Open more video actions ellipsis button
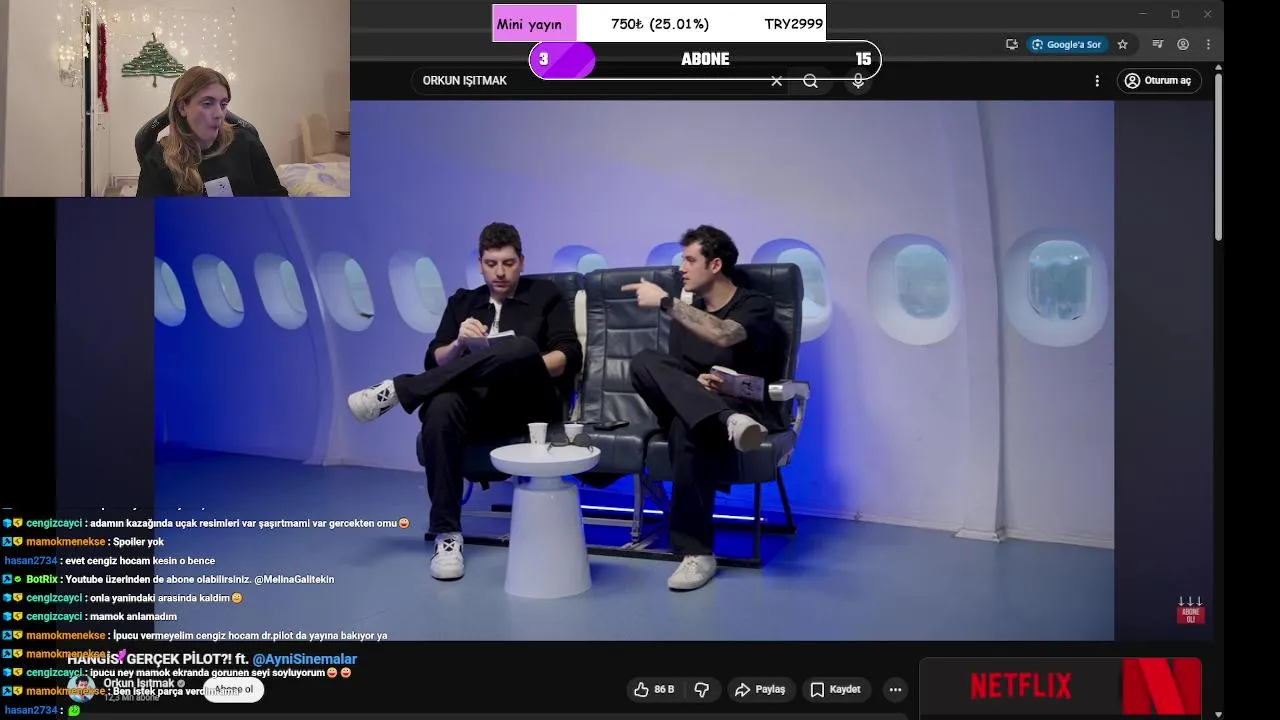The width and height of the screenshot is (1280, 720). point(895,689)
